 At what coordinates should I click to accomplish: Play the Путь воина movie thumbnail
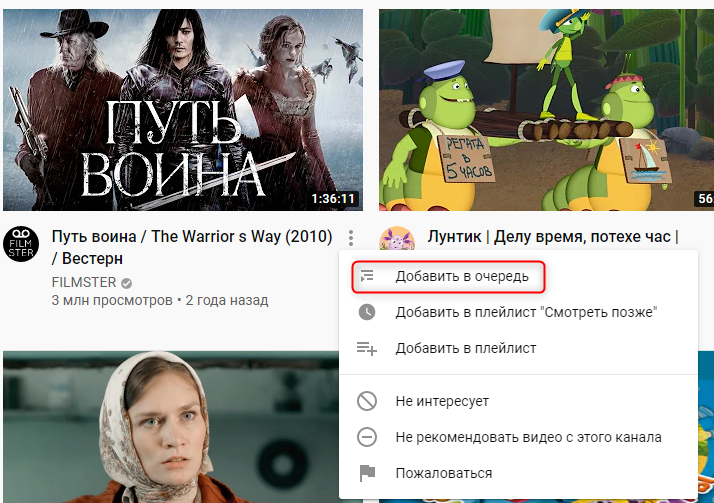click(183, 110)
